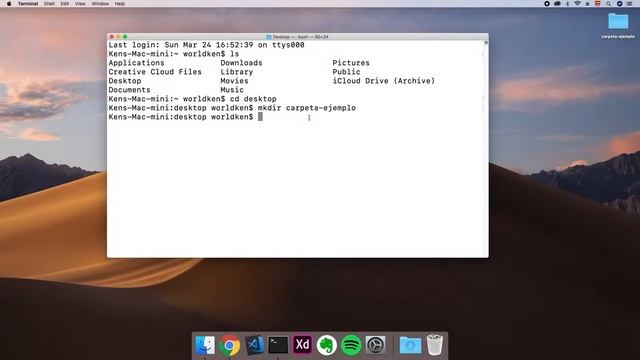This screenshot has width=640, height=360.
Task: Open the Terminal application menu
Action: click(28, 4)
